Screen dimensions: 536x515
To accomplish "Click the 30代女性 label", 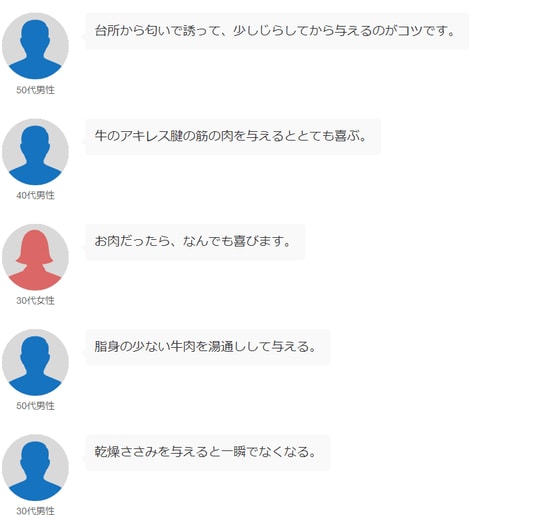I will [36, 300].
